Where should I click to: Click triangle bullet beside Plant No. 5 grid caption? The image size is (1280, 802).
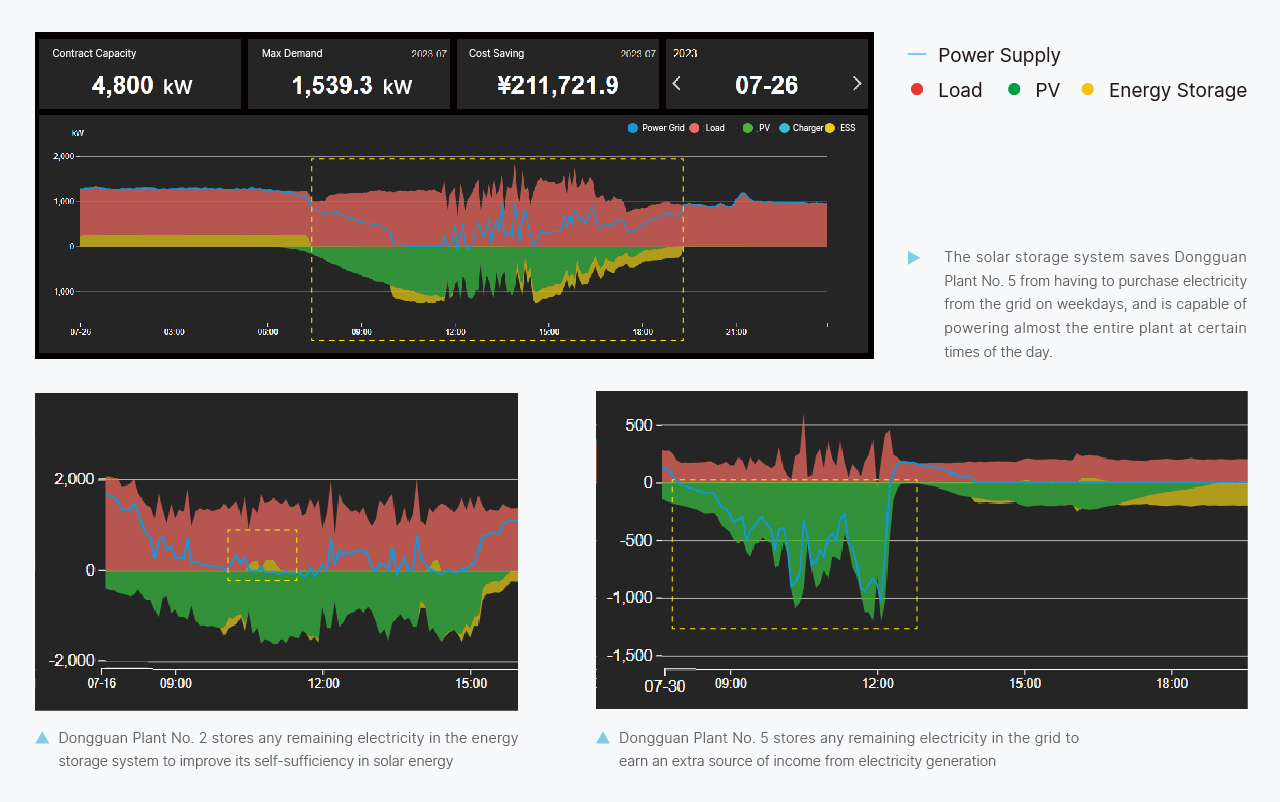pos(603,738)
